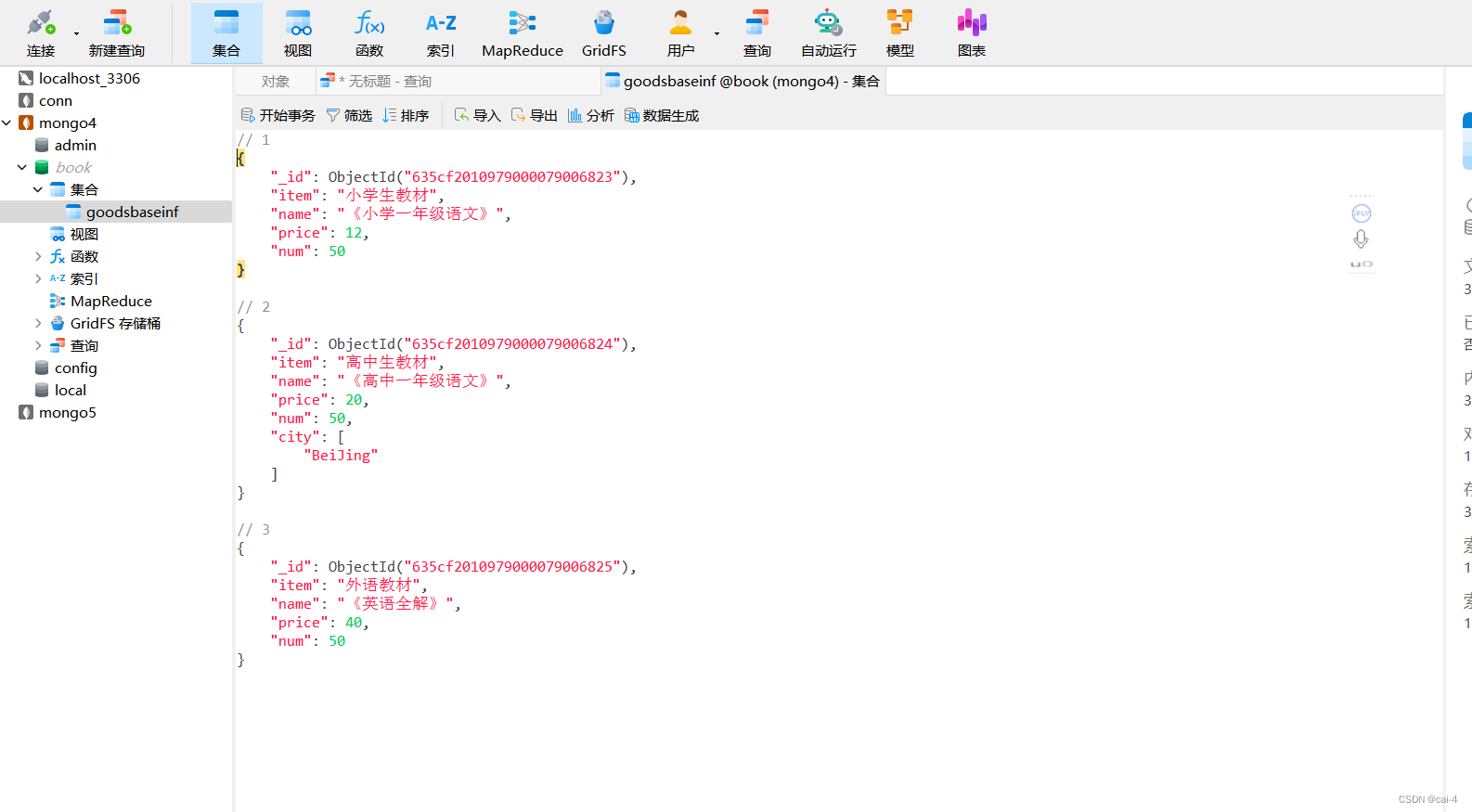Open the Index (索引) toolbar icon
This screenshot has height=812, width=1472.
click(441, 33)
